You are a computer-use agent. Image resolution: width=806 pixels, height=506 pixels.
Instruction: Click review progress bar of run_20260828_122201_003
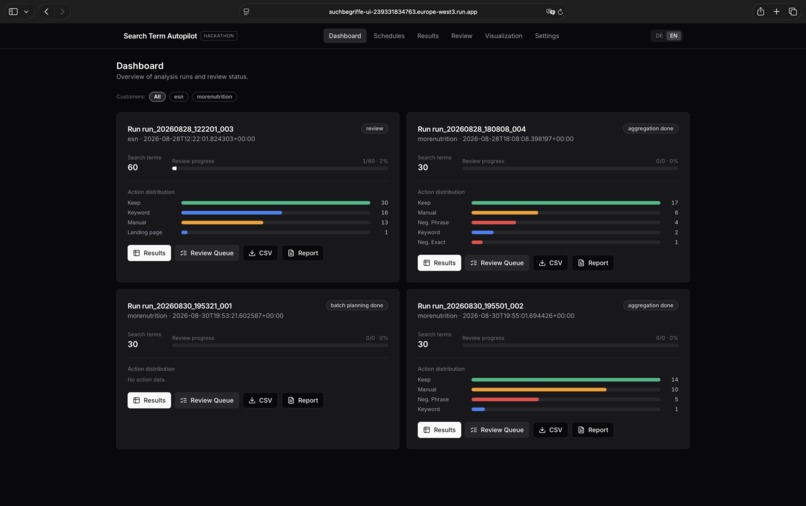tap(280, 168)
